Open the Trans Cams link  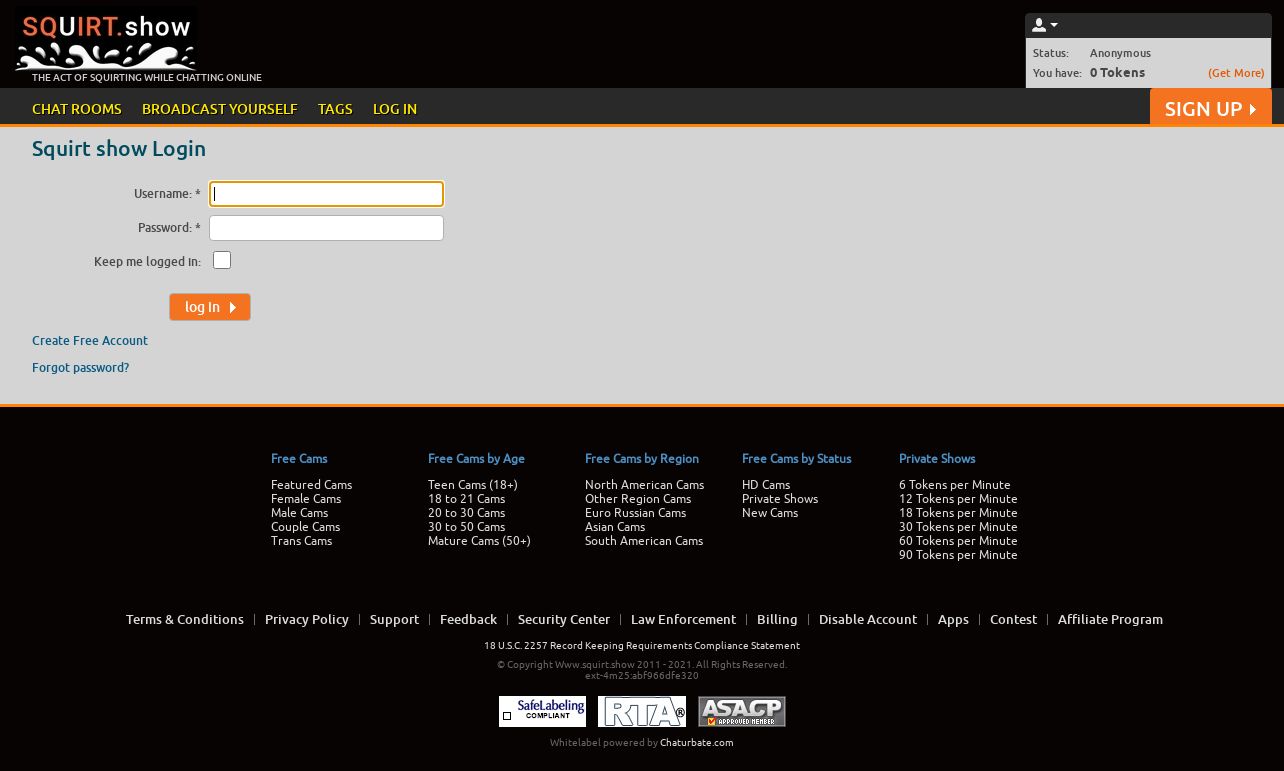[x=301, y=540]
